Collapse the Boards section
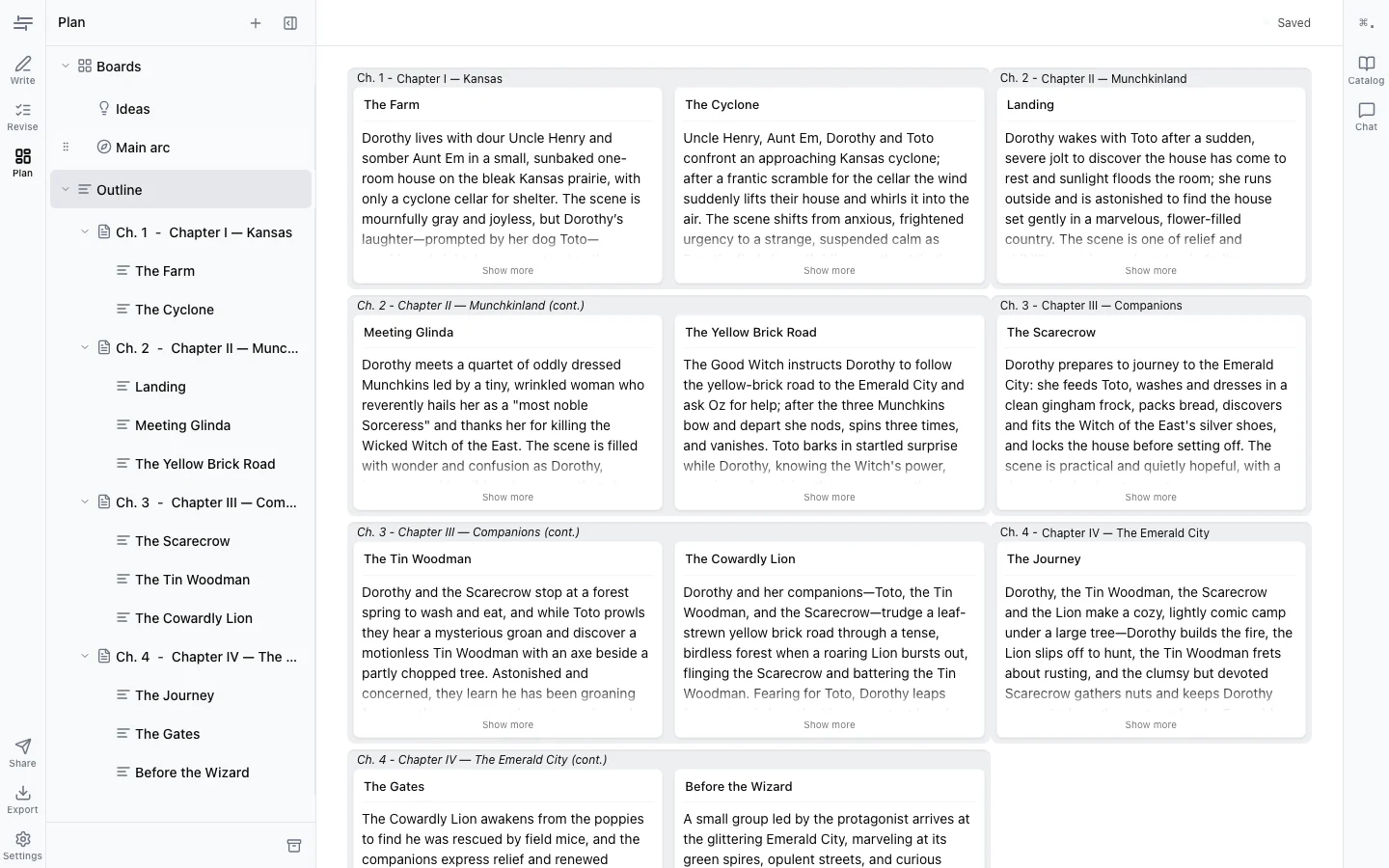Viewport: 1389px width, 868px height. click(x=66, y=67)
